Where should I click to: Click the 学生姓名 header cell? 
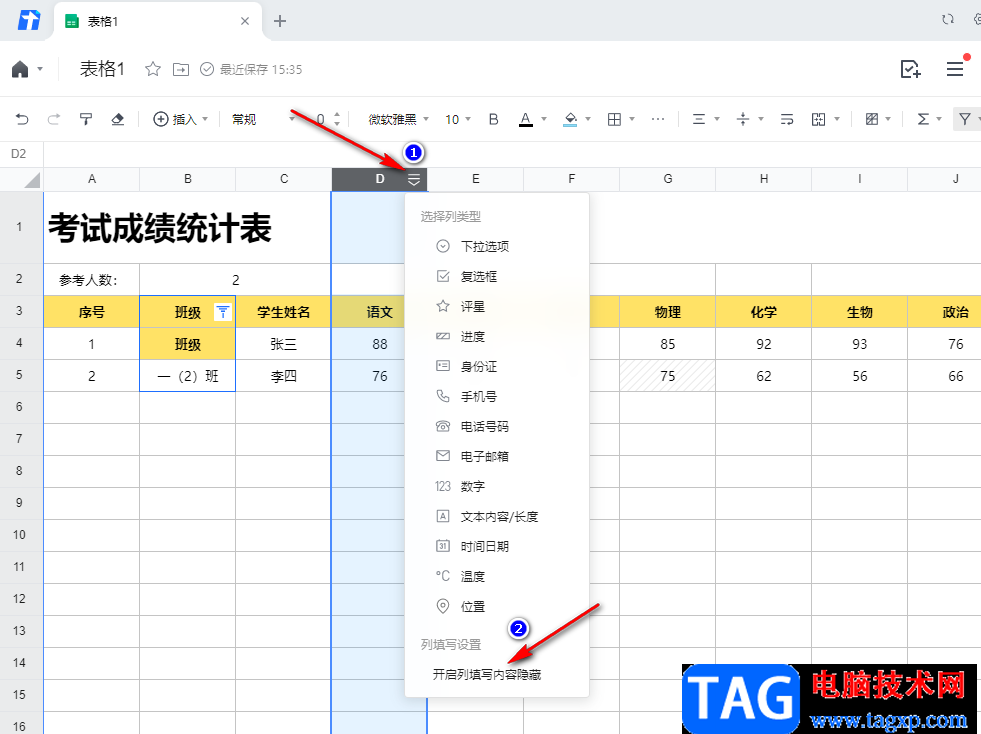tap(283, 312)
